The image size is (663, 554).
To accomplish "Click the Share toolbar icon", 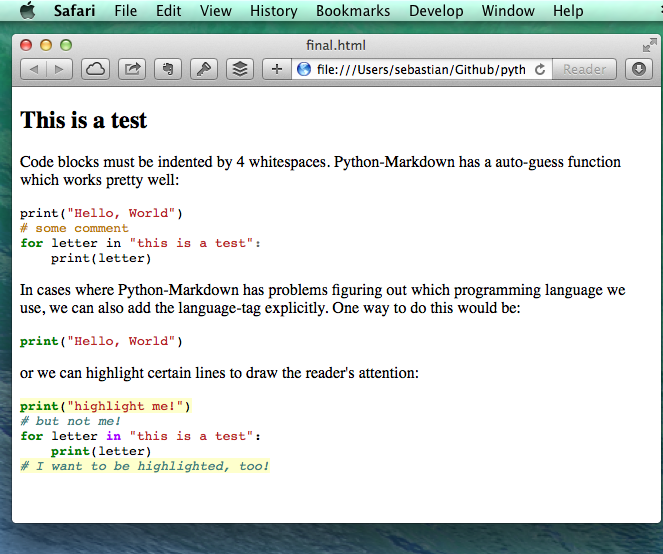I will click(x=131, y=69).
